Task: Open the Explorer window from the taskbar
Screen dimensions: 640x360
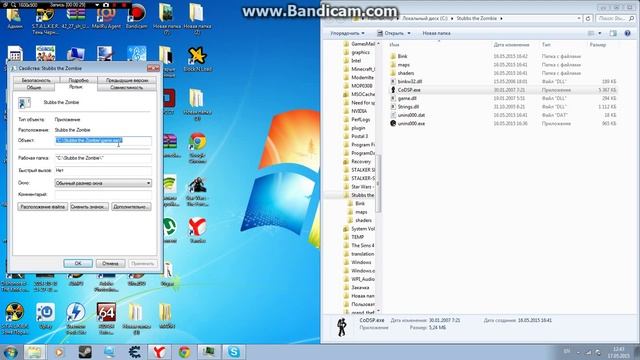Action: (34, 352)
